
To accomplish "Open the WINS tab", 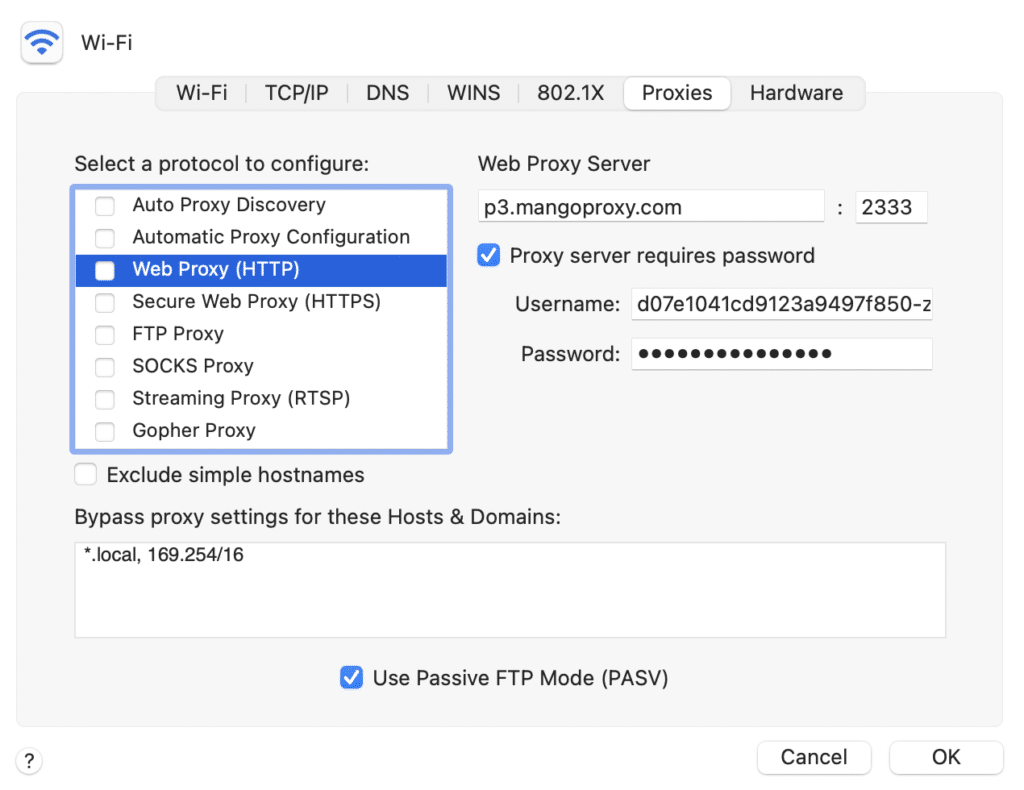I will pyautogui.click(x=473, y=93).
